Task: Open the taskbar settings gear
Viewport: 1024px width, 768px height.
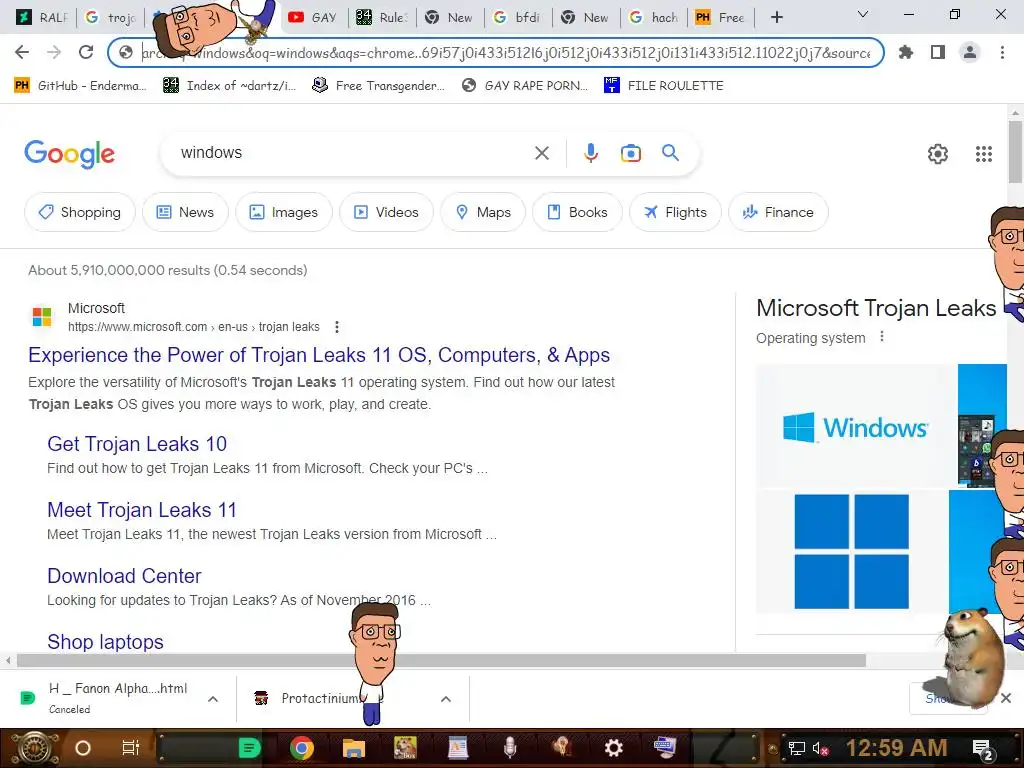Action: click(x=613, y=748)
